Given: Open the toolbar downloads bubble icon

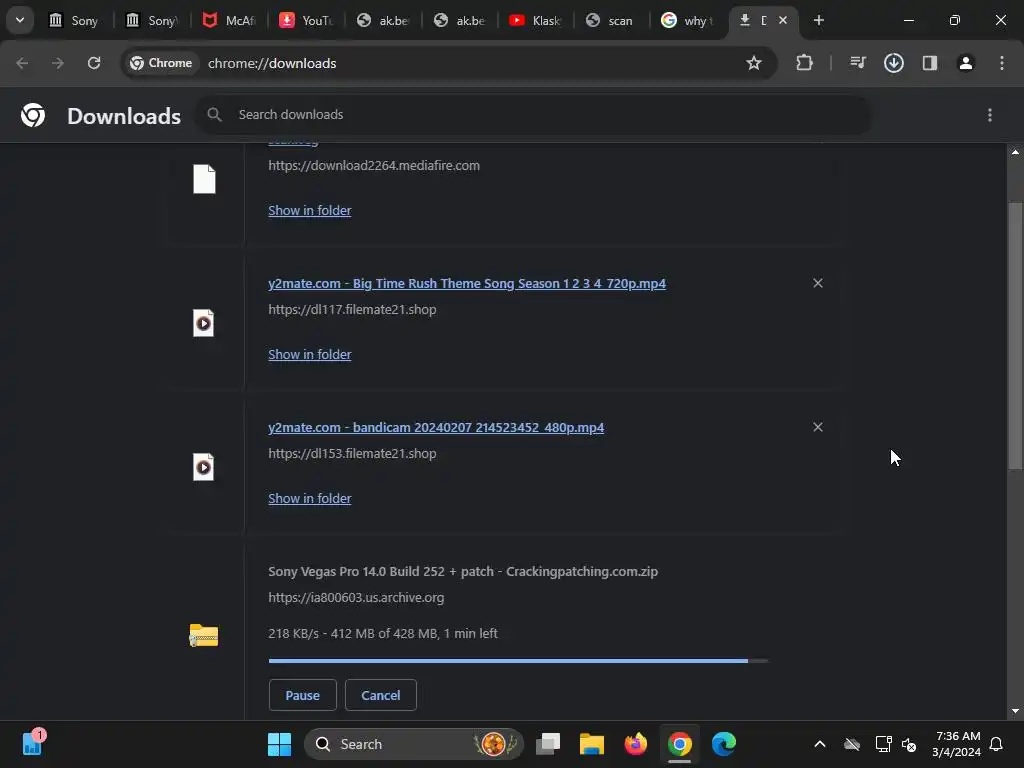Looking at the screenshot, I should click(894, 63).
